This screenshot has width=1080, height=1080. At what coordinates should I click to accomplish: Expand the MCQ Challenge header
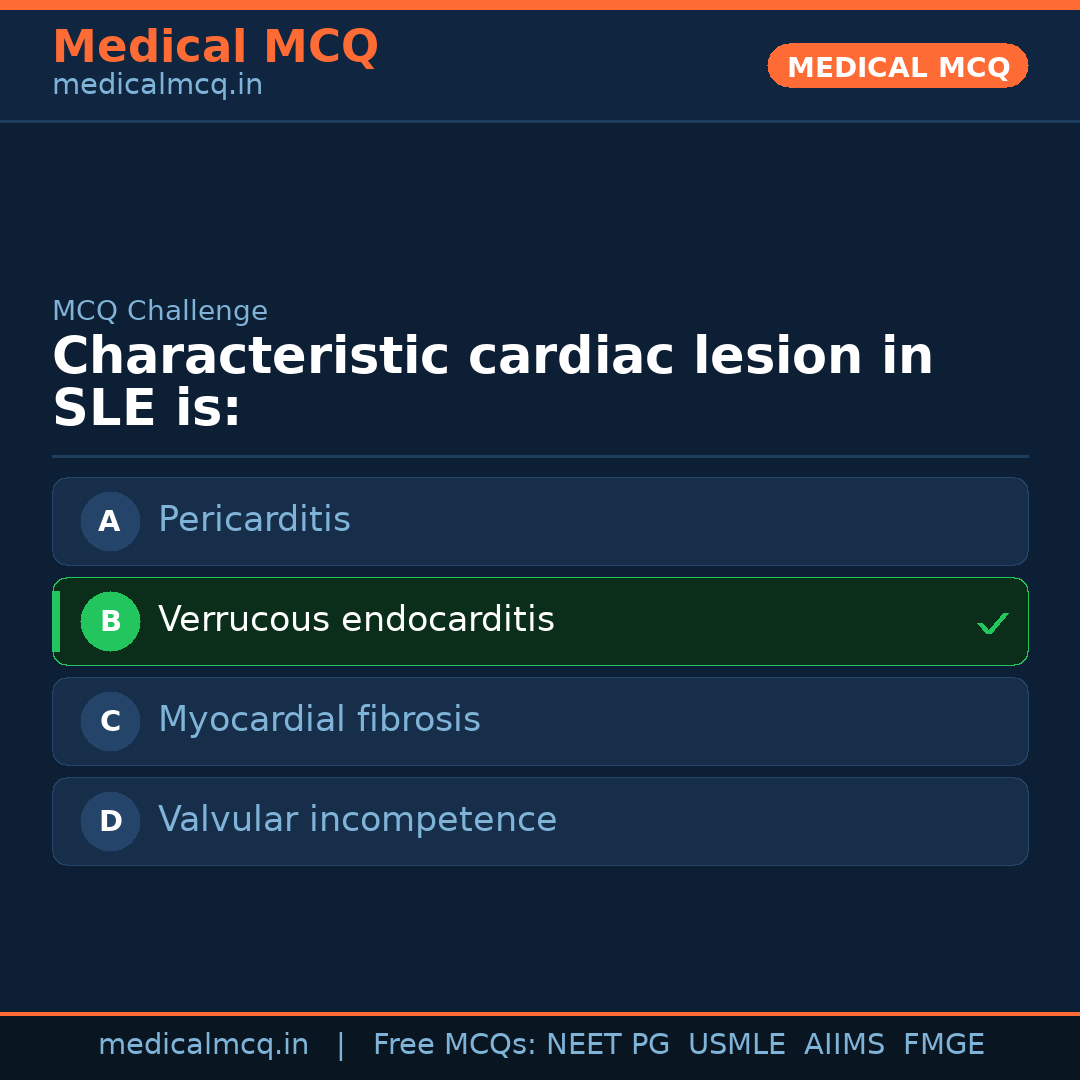pyautogui.click(x=160, y=311)
